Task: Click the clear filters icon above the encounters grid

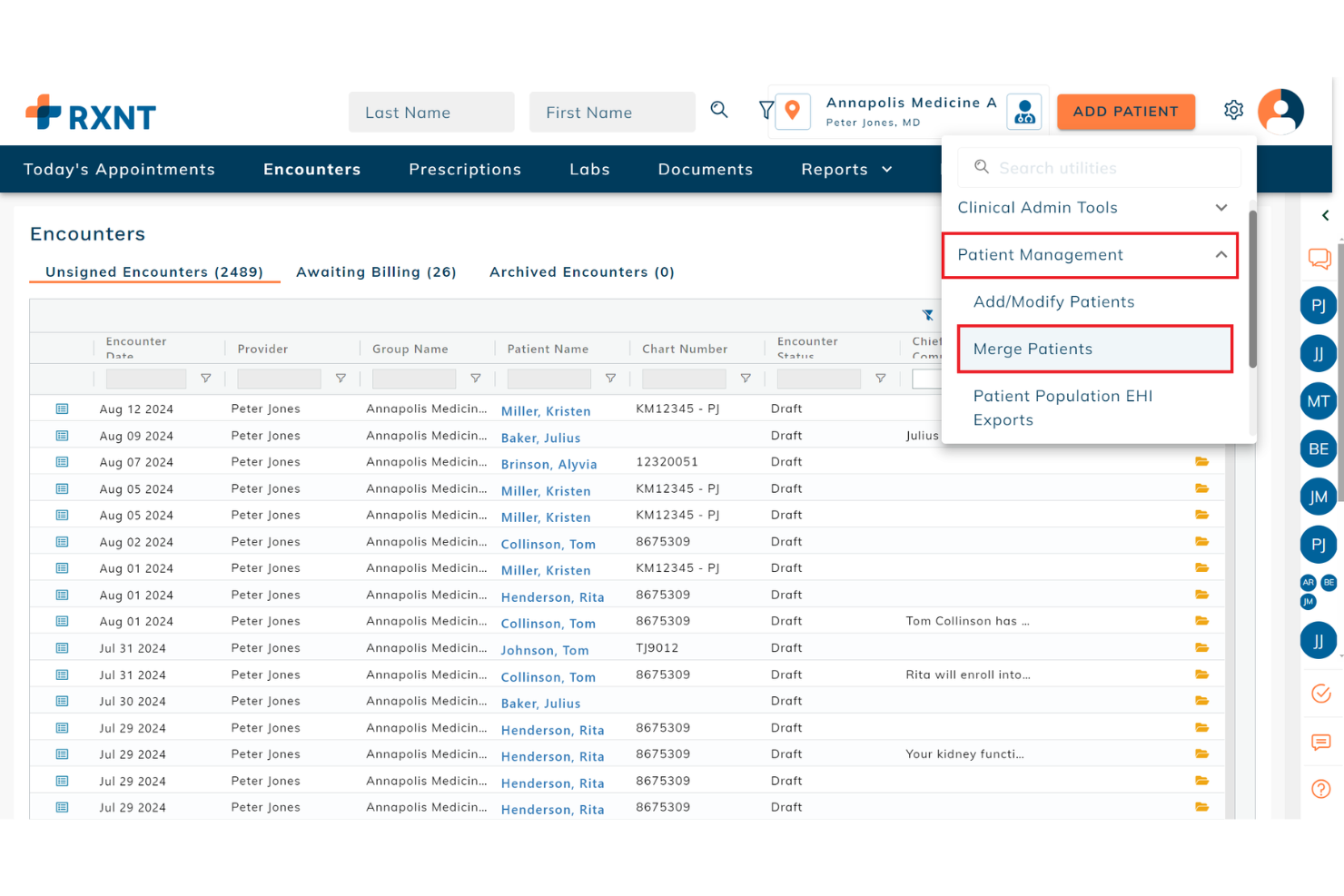Action: (x=927, y=315)
